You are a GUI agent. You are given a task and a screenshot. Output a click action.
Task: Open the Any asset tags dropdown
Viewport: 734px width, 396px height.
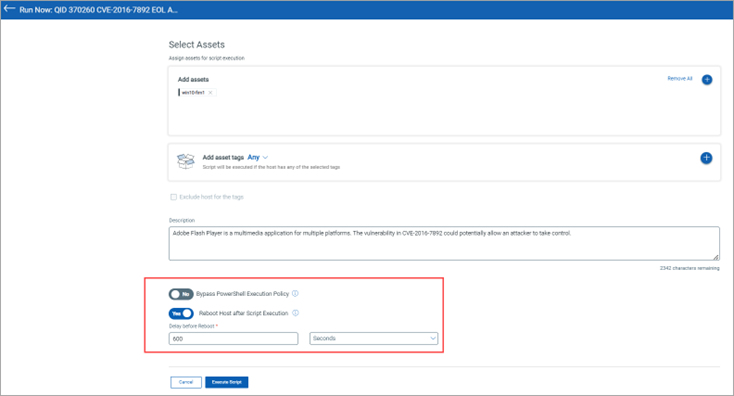(x=257, y=157)
